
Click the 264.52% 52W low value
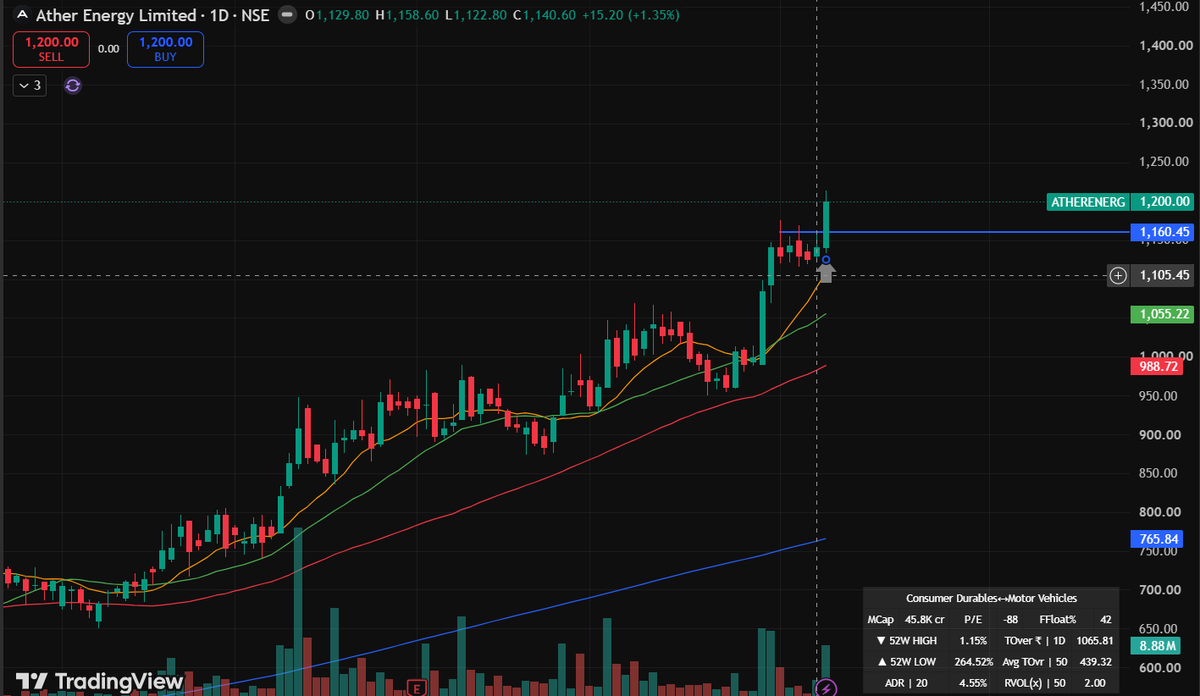point(972,662)
